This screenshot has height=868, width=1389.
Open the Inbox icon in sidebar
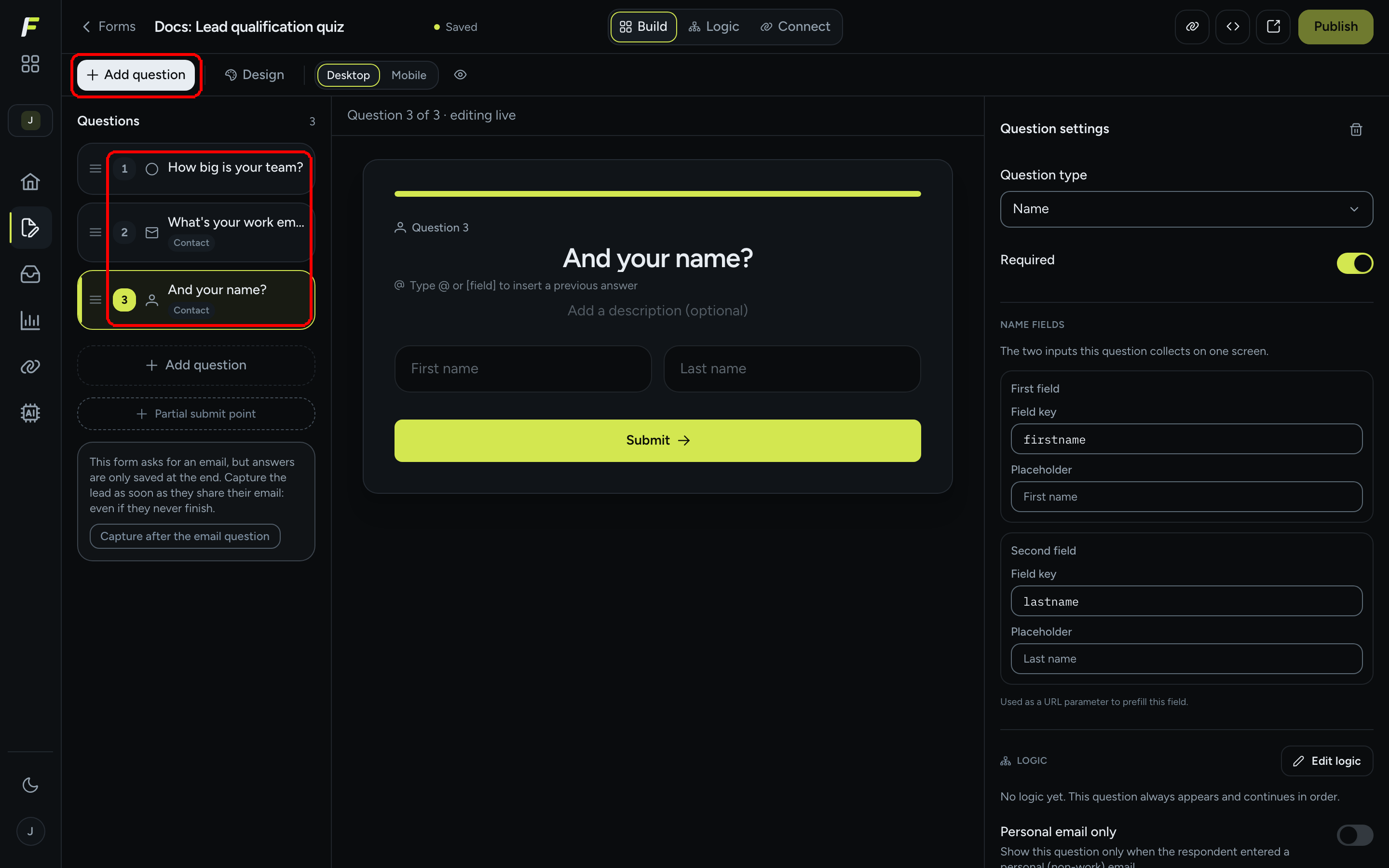[30, 274]
